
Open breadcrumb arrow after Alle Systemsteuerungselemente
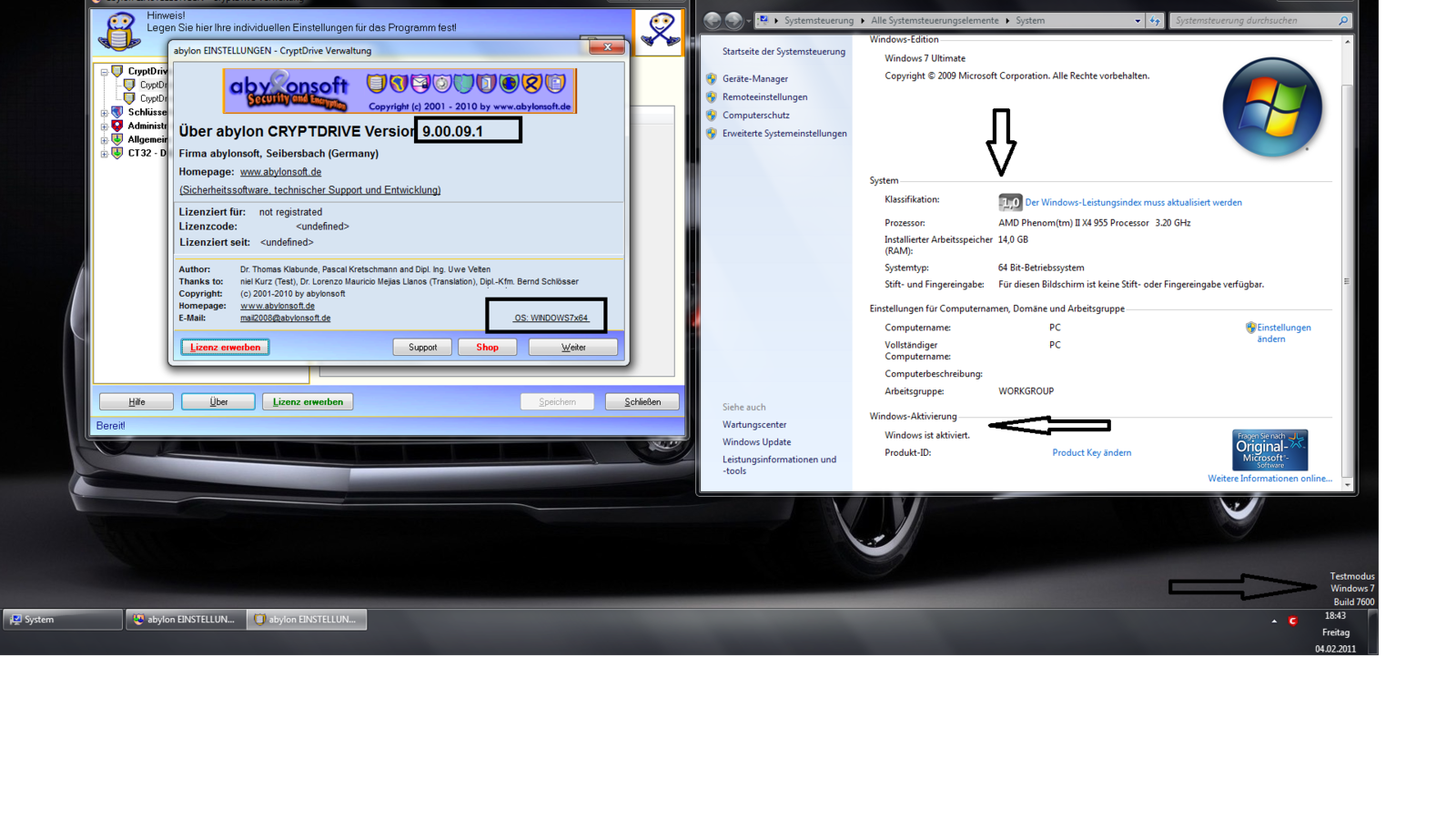point(1007,20)
